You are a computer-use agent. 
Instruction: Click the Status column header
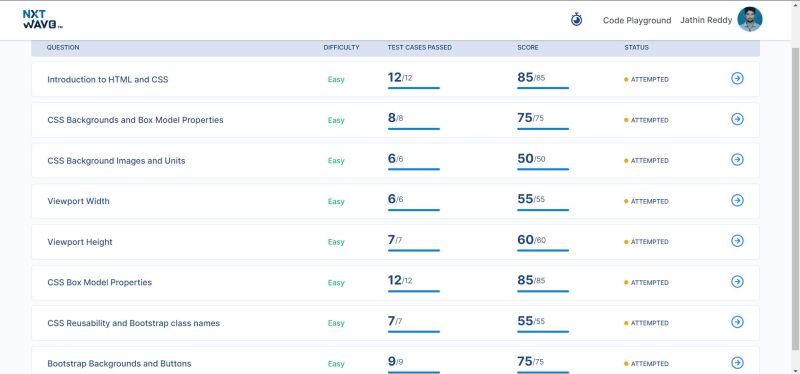pyautogui.click(x=636, y=47)
